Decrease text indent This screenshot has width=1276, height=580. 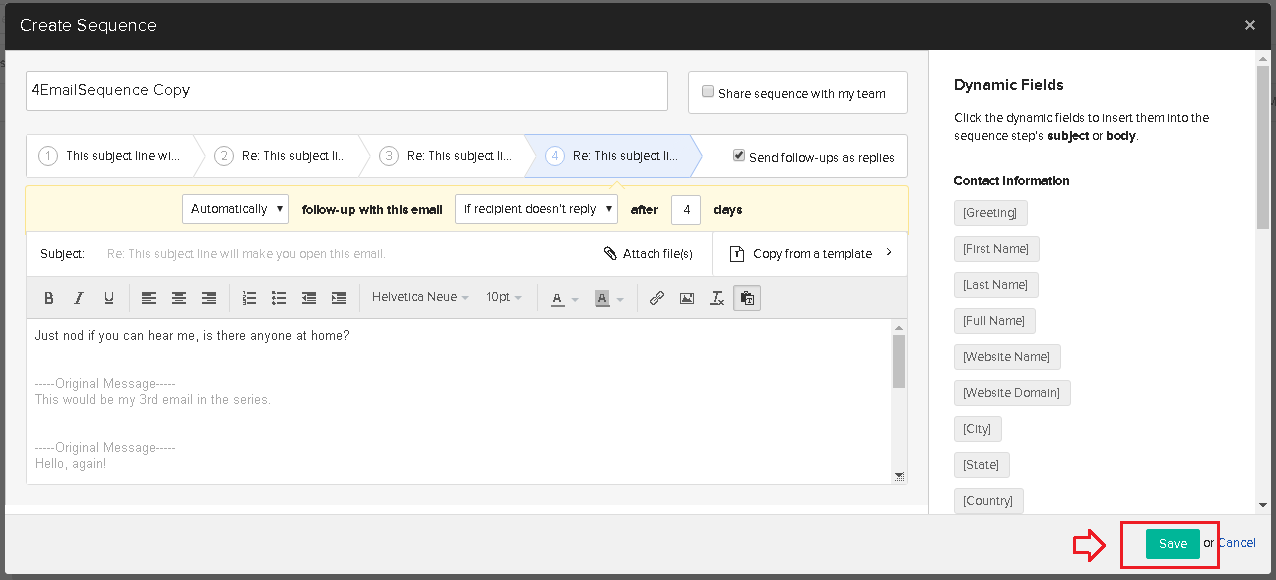click(x=309, y=298)
